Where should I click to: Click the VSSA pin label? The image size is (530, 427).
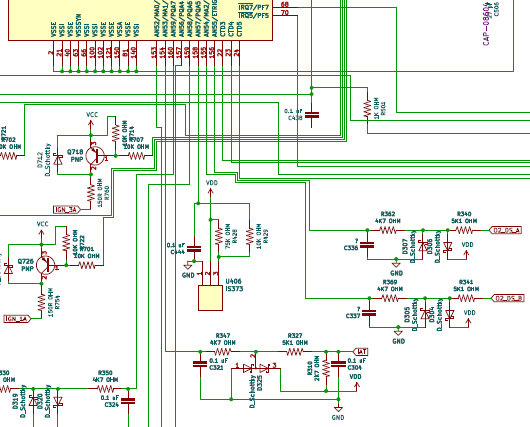[x=120, y=29]
